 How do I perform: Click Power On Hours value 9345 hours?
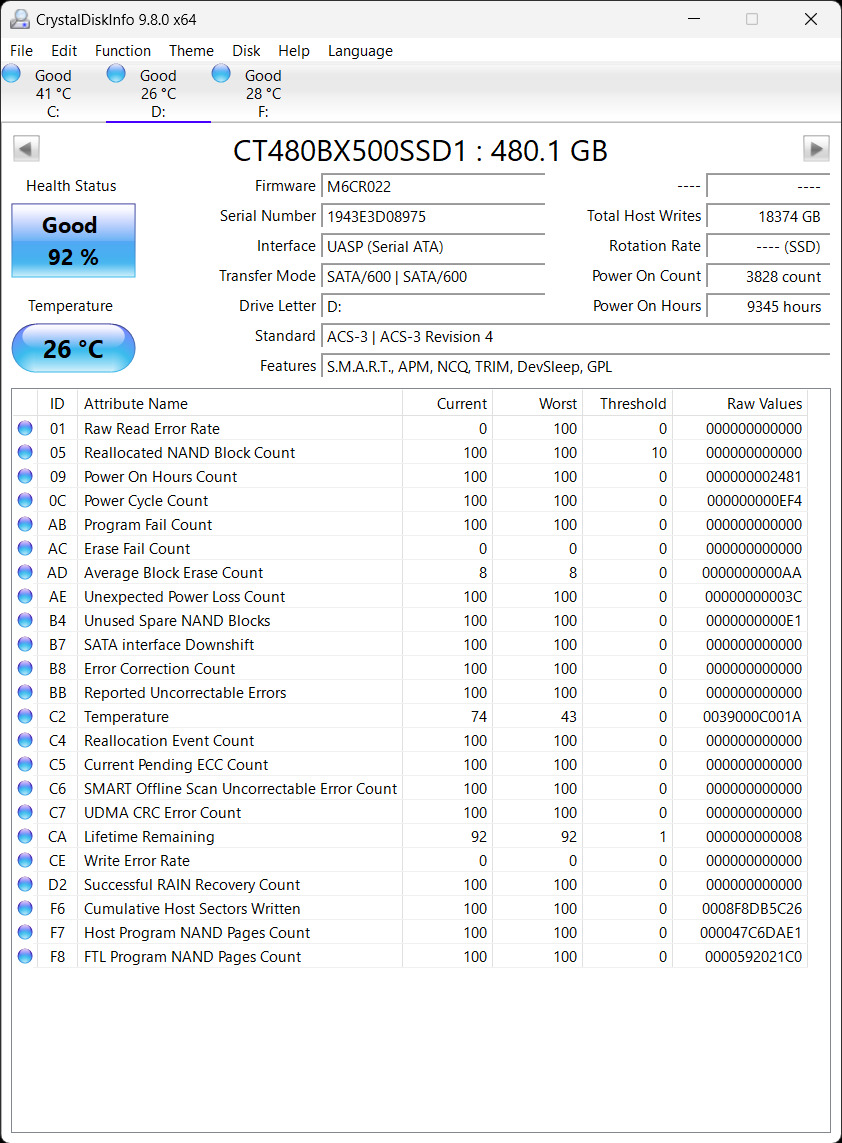[x=768, y=307]
